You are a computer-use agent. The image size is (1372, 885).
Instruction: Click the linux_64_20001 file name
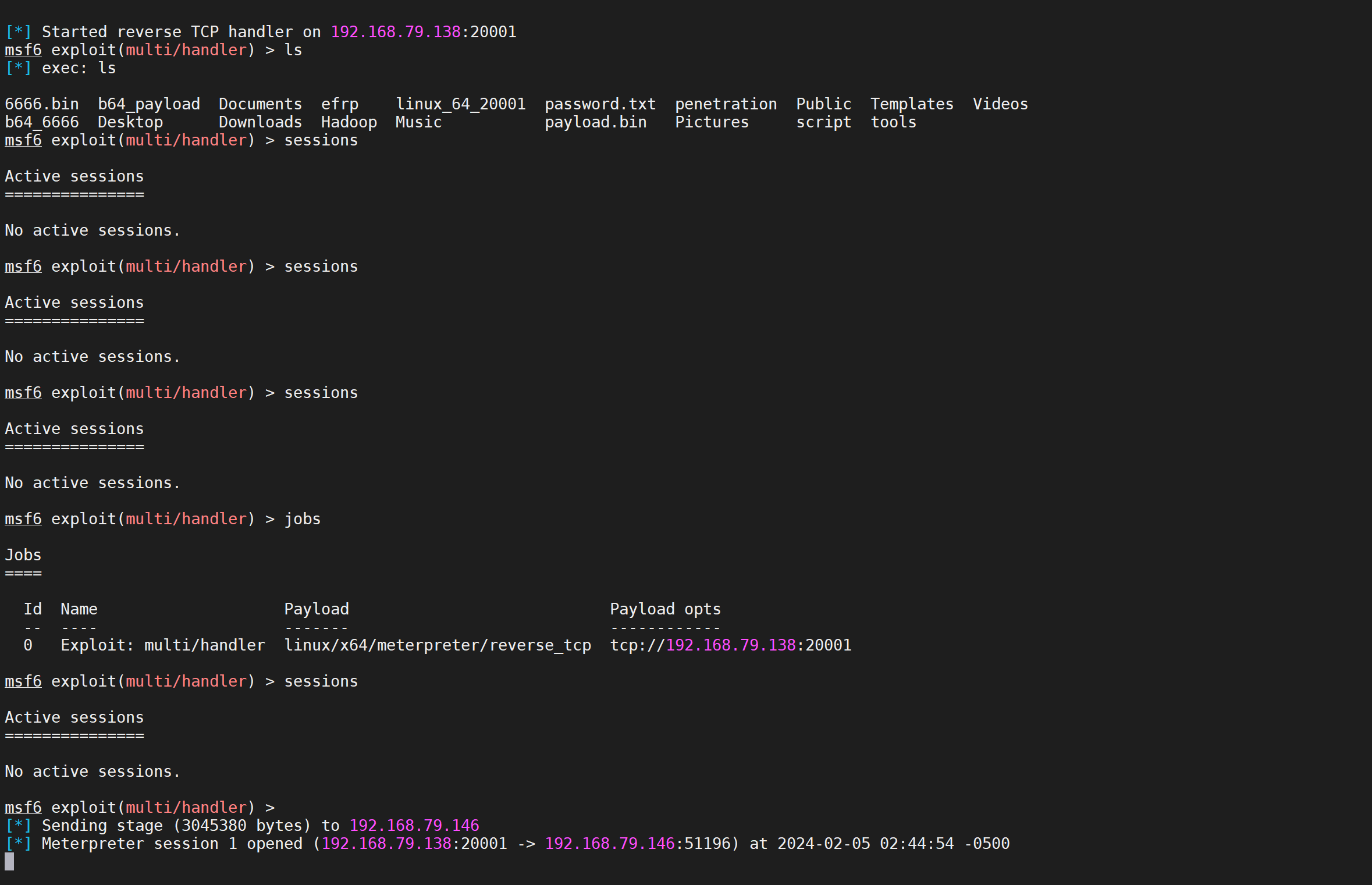[461, 104]
